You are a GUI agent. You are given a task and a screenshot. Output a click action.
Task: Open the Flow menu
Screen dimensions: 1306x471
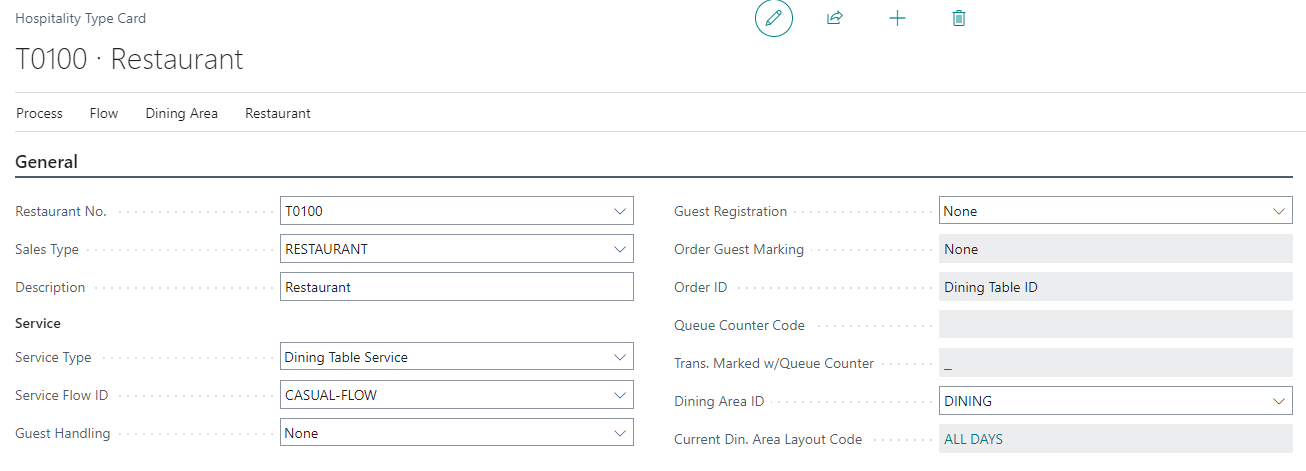(104, 114)
